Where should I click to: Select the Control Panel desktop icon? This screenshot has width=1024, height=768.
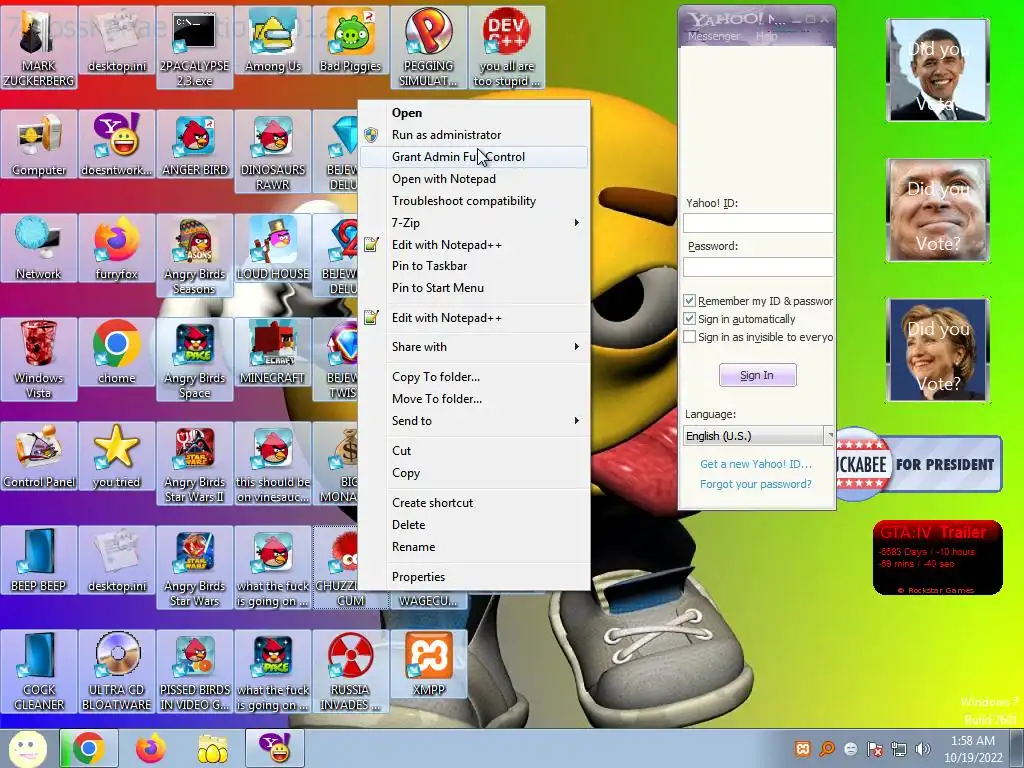[39, 456]
